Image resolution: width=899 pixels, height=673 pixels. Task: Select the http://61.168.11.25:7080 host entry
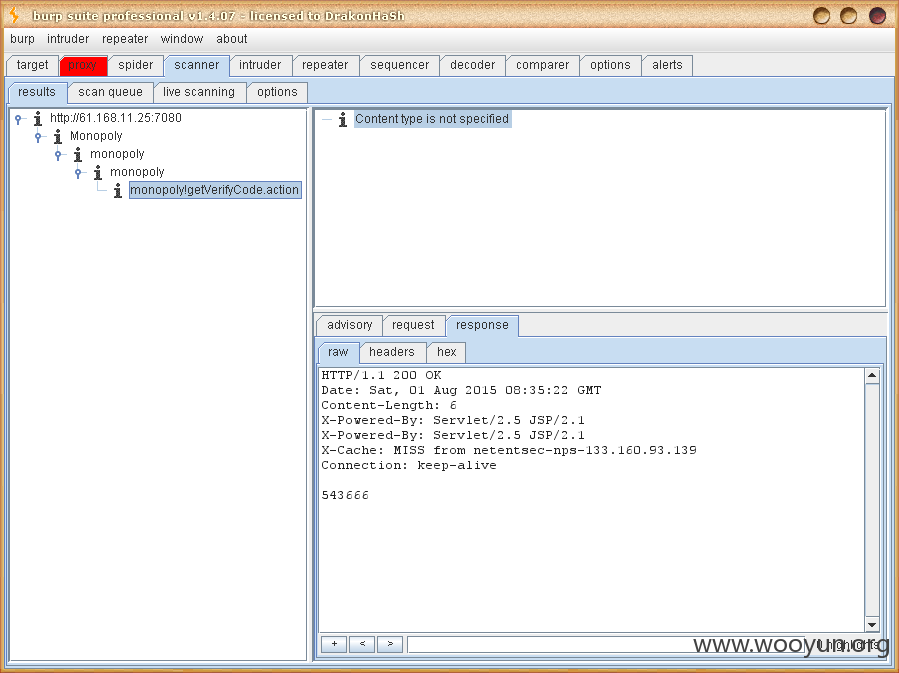click(x=116, y=118)
